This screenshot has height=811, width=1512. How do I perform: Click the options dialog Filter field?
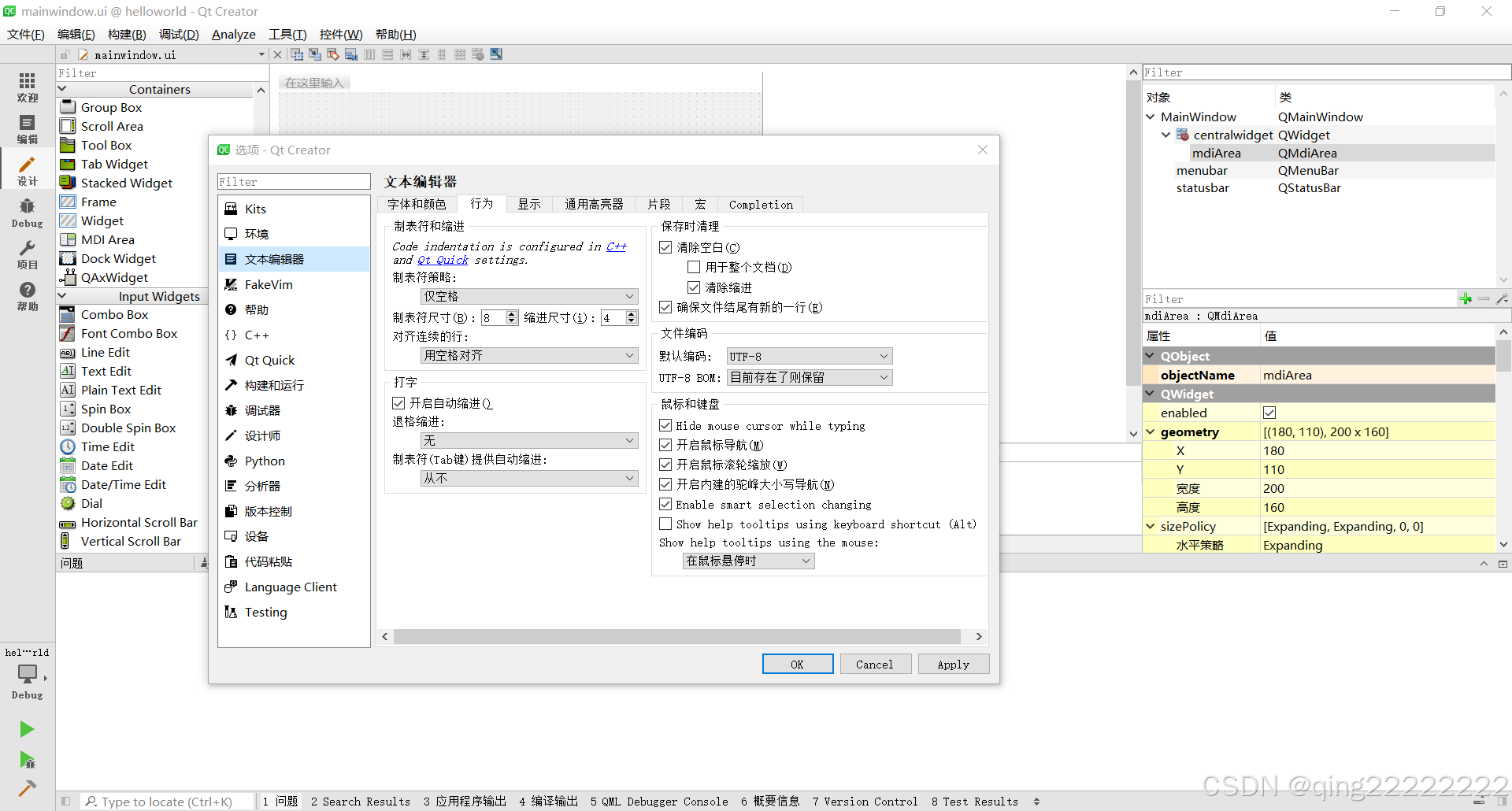click(x=294, y=182)
